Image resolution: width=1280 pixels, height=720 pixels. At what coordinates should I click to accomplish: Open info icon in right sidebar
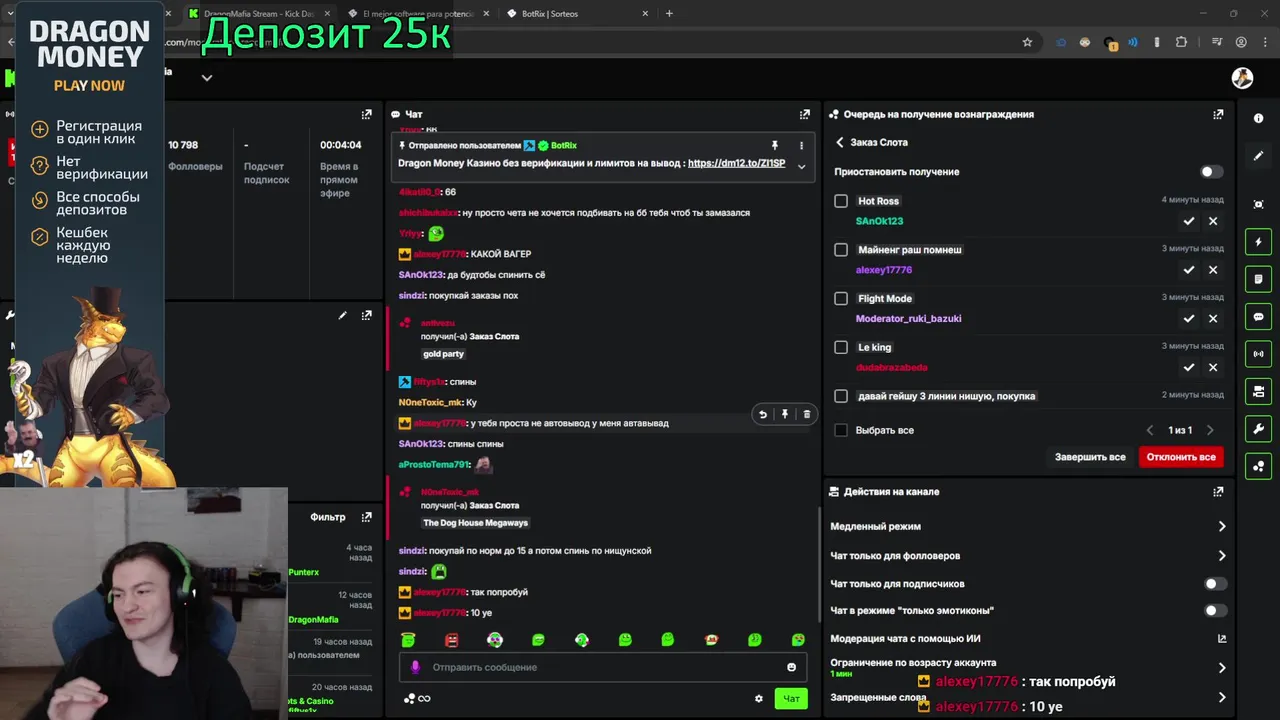(1258, 118)
